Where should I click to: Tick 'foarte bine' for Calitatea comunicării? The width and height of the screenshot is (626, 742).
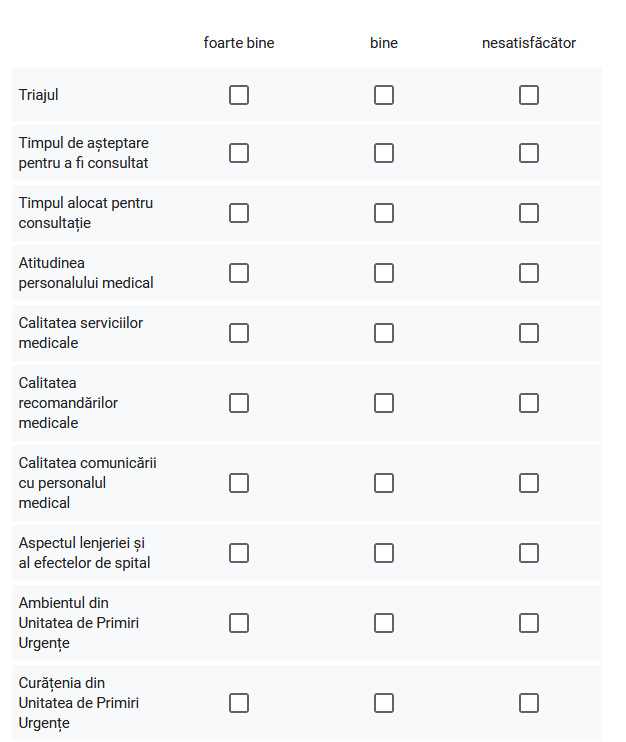[239, 483]
